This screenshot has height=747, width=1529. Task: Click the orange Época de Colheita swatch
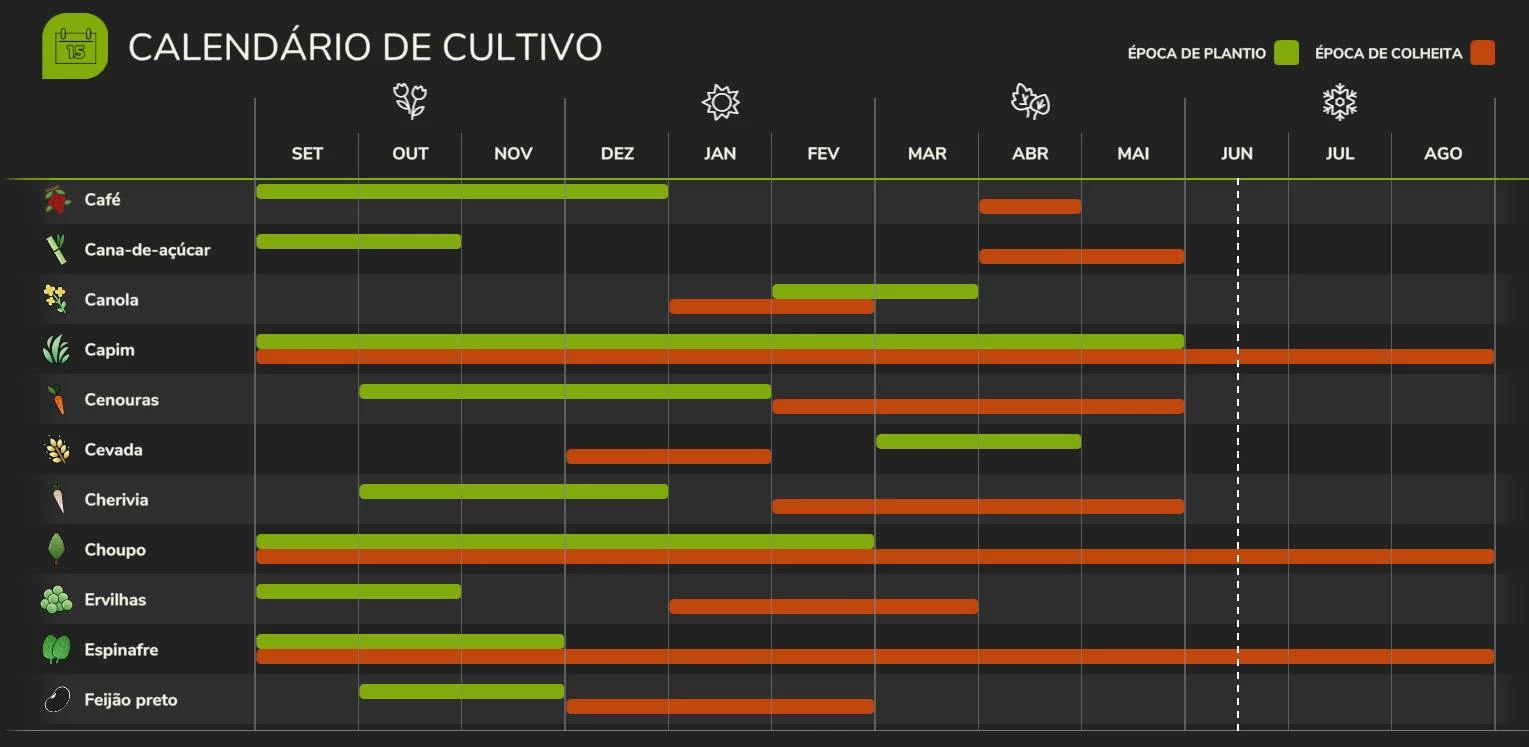1482,53
